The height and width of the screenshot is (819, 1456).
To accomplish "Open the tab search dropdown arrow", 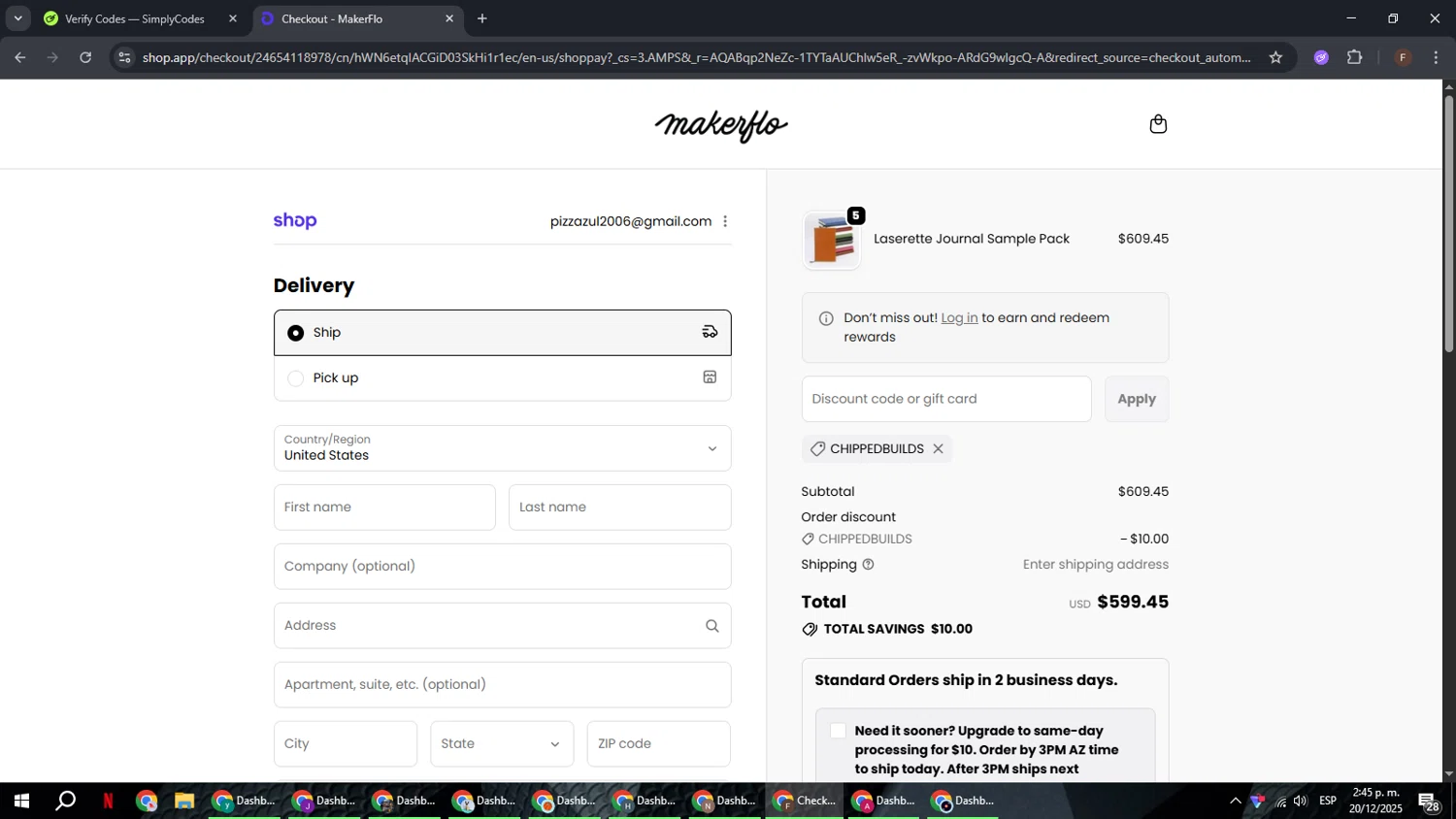I will coord(17,18).
